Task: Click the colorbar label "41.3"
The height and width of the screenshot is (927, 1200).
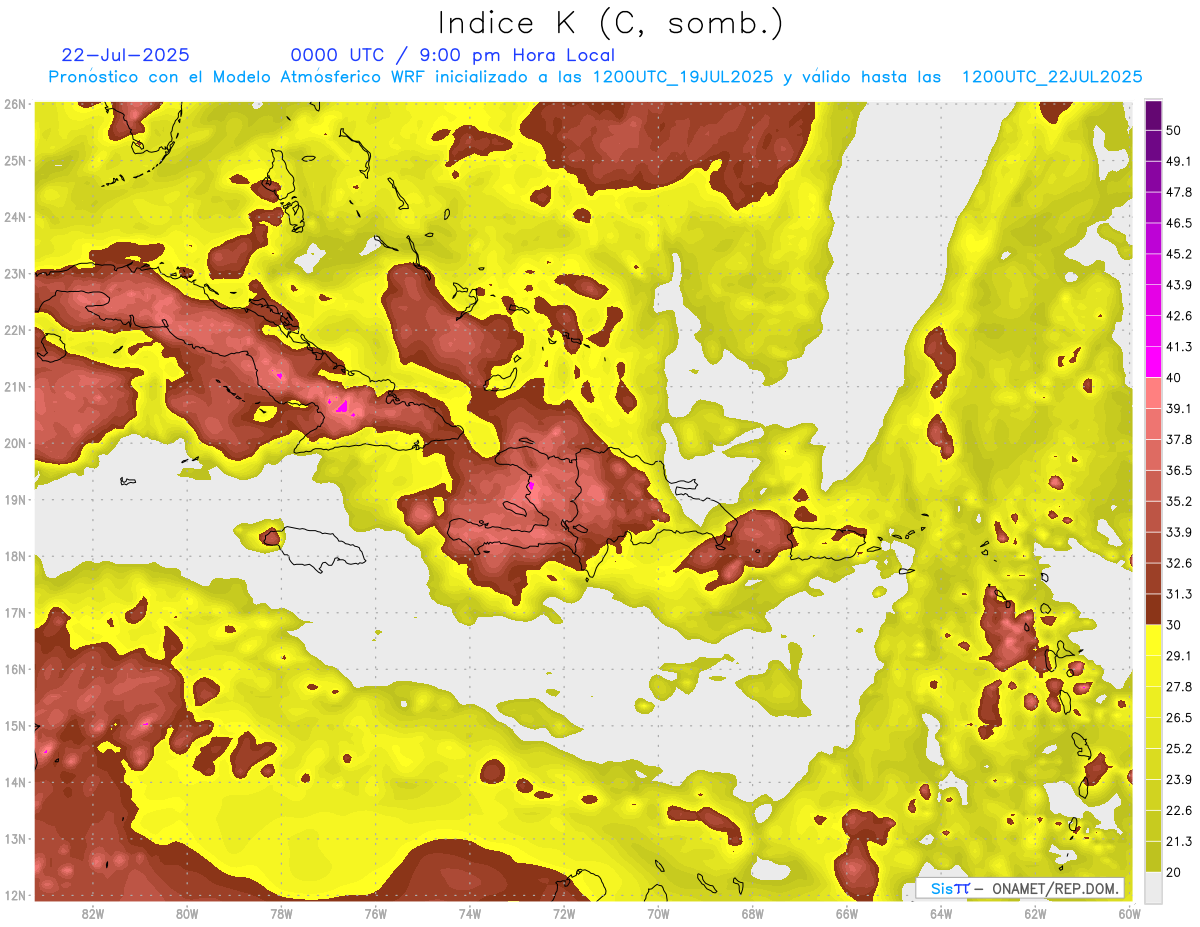Action: pyautogui.click(x=1179, y=347)
